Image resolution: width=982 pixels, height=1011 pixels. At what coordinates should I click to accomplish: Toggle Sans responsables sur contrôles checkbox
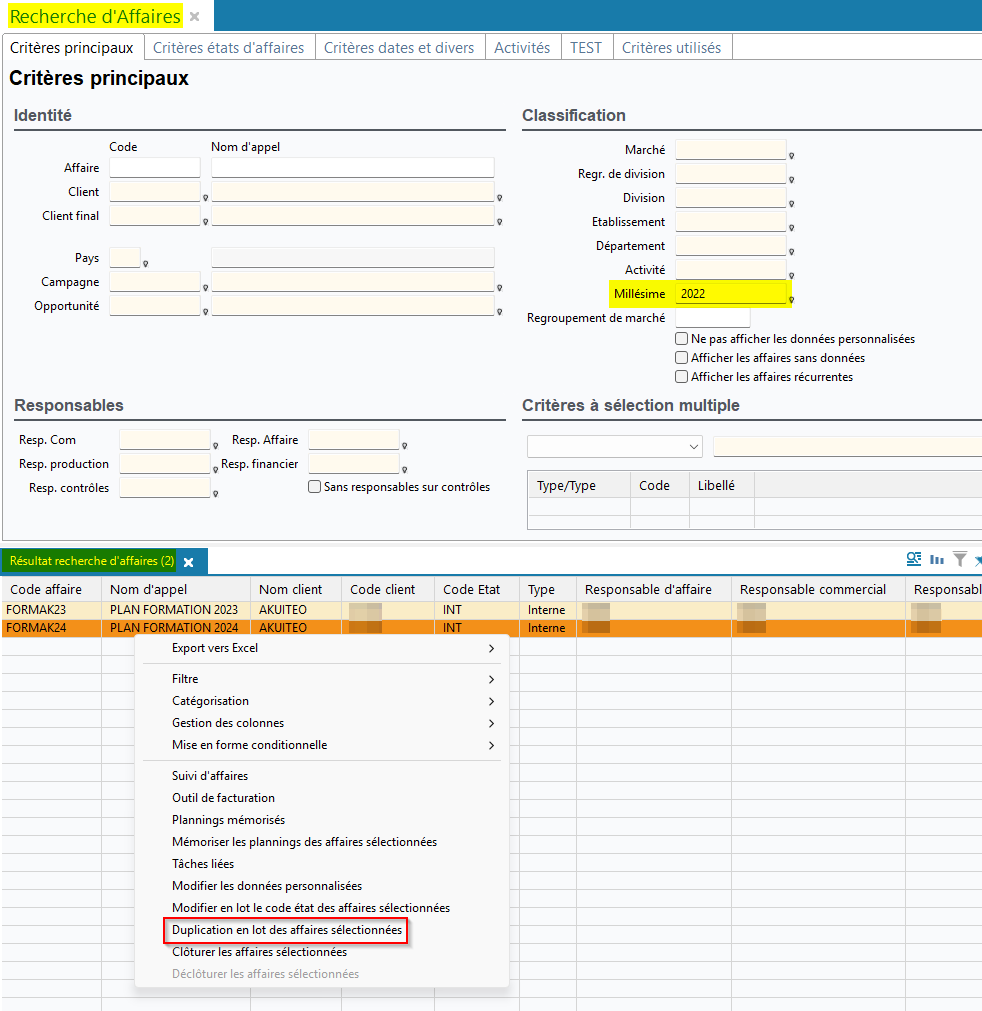coord(315,487)
